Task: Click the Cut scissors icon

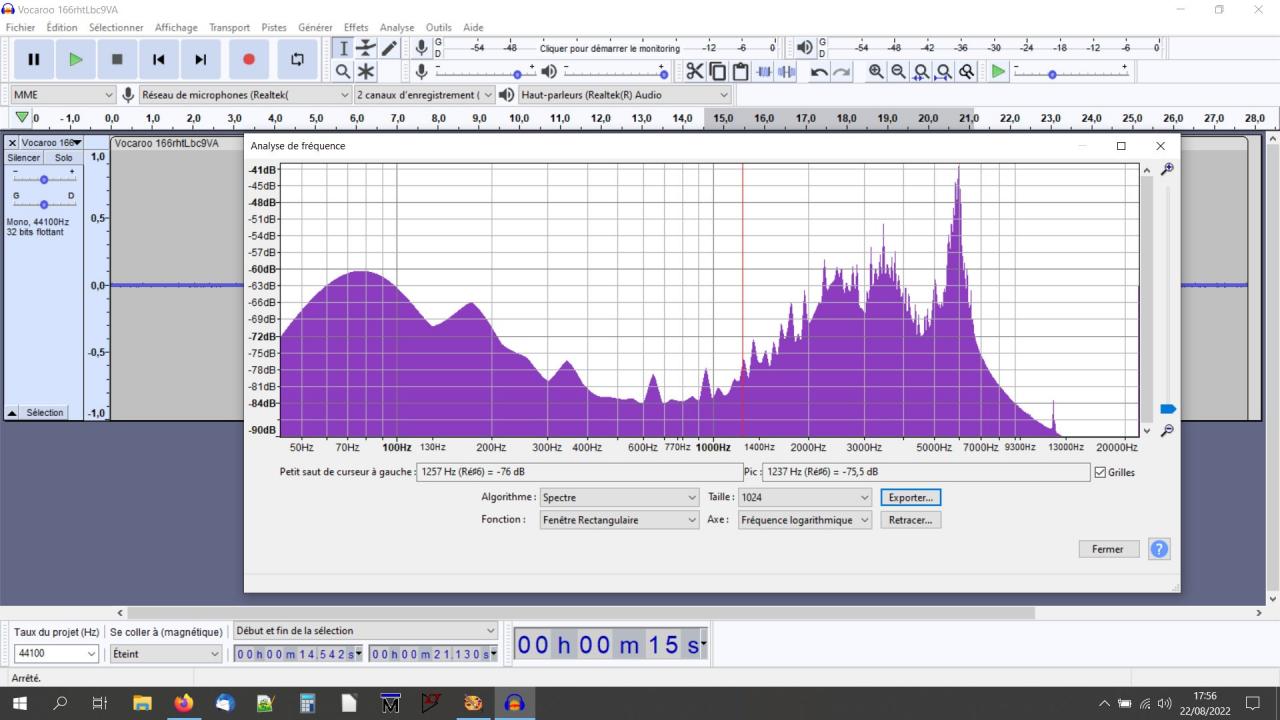Action: (x=694, y=71)
